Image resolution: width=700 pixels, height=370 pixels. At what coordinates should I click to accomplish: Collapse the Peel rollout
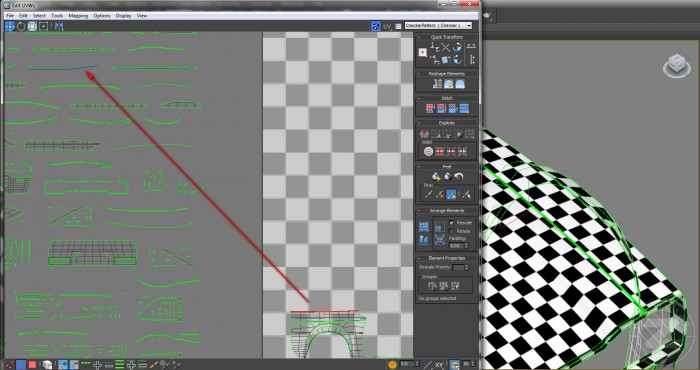click(419, 166)
